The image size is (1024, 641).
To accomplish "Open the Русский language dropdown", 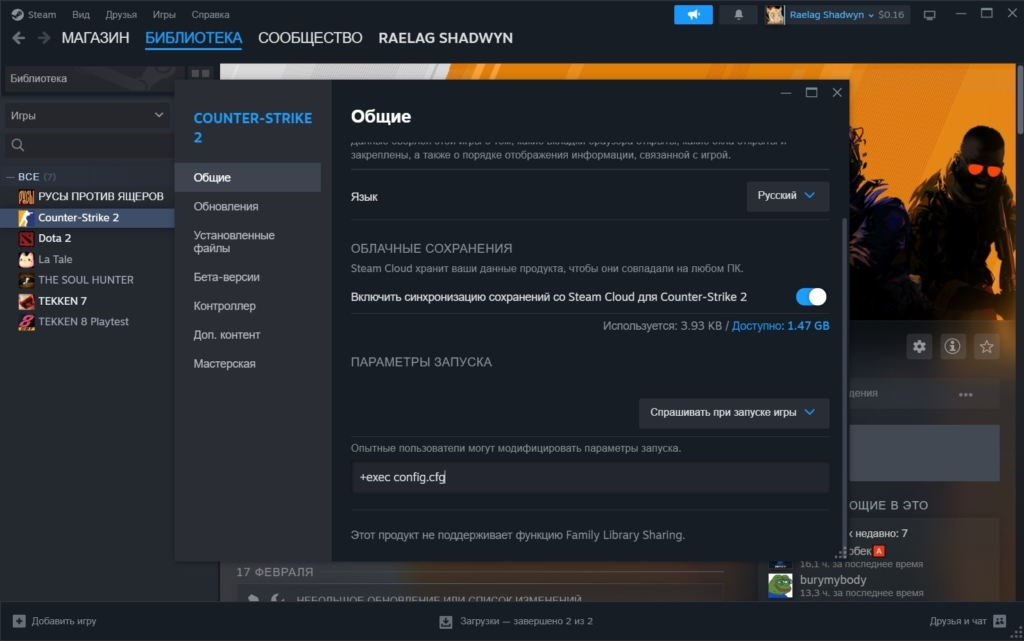I will (x=787, y=196).
